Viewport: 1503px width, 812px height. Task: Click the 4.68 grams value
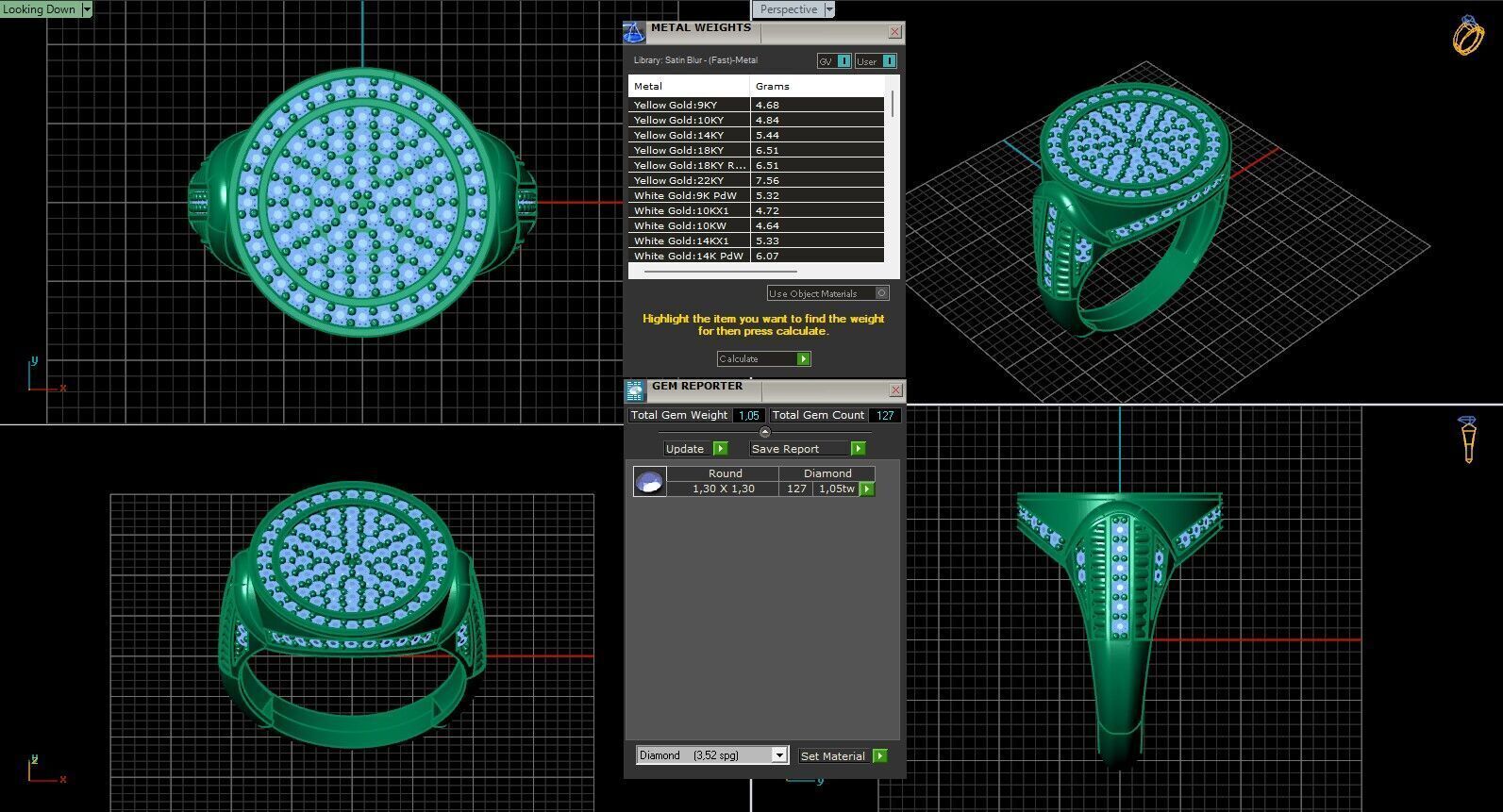[x=767, y=105]
